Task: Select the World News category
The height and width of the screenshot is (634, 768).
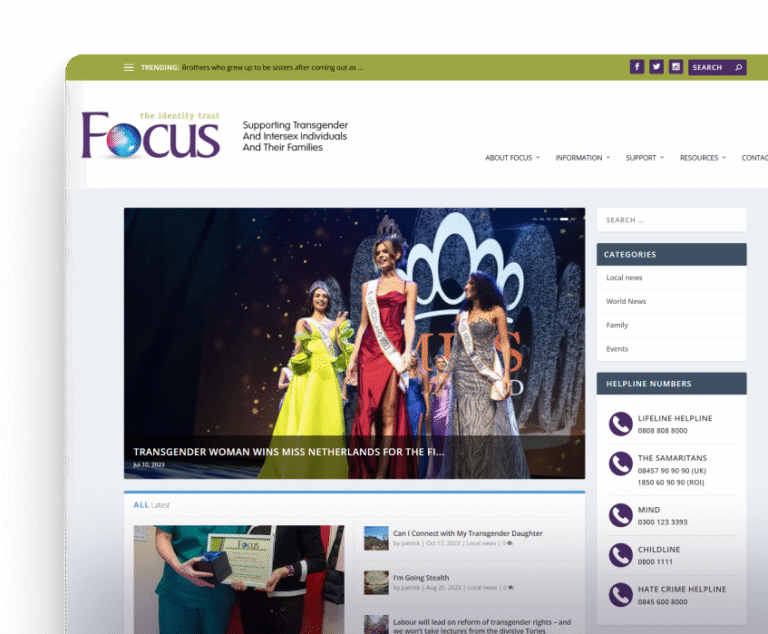Action: [x=626, y=301]
